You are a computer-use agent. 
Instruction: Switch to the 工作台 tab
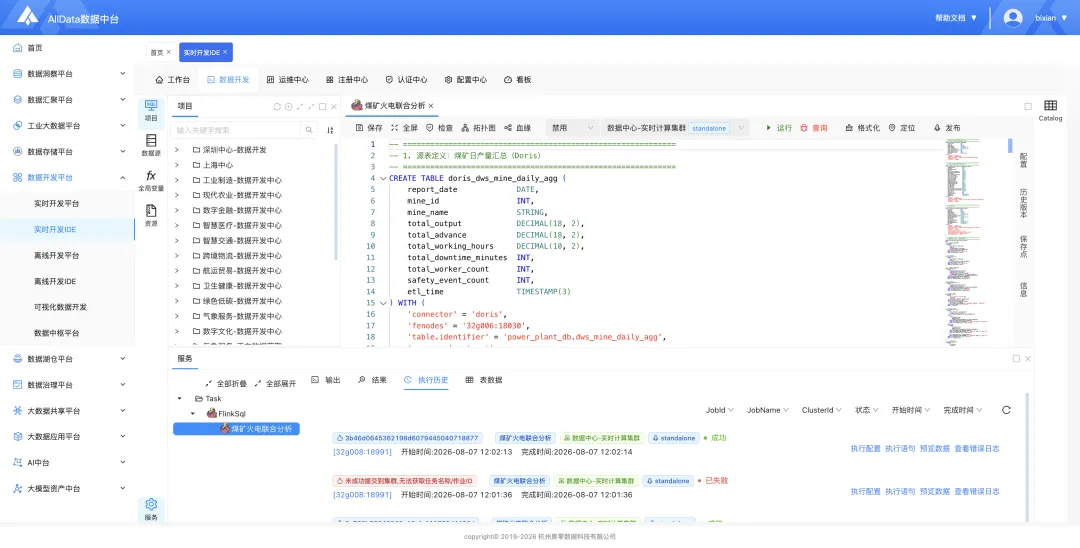coord(172,80)
